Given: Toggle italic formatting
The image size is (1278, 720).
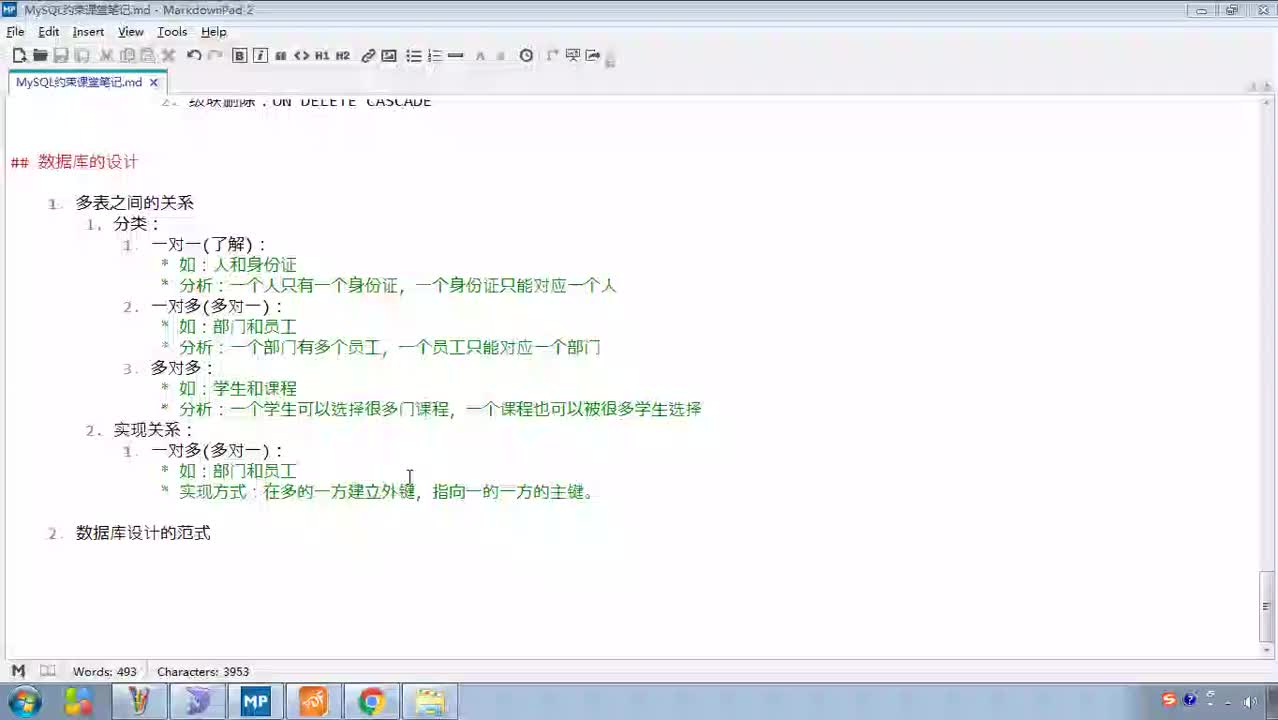Looking at the screenshot, I should tap(260, 56).
